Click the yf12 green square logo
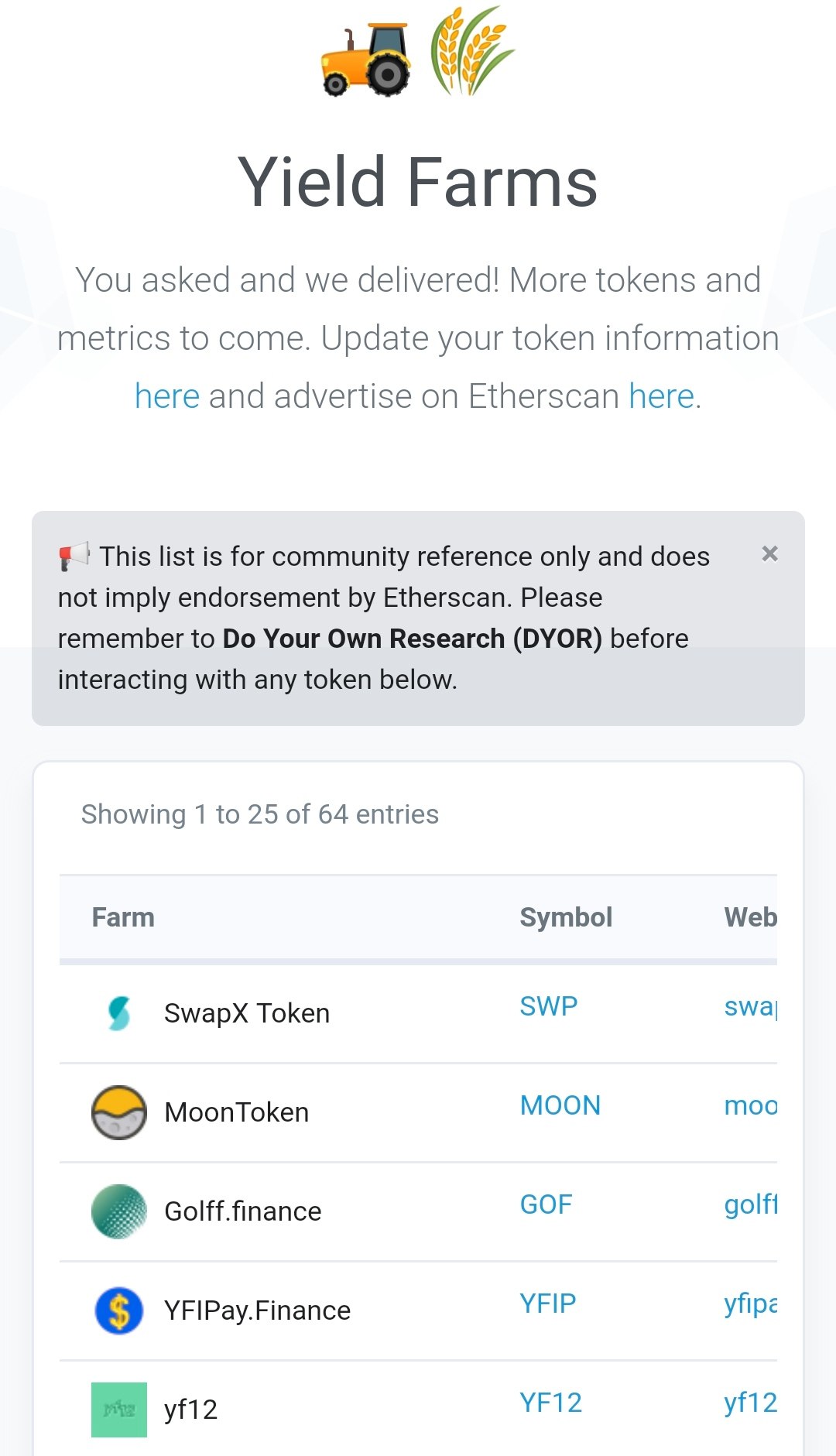836x1456 pixels. pos(119,1410)
